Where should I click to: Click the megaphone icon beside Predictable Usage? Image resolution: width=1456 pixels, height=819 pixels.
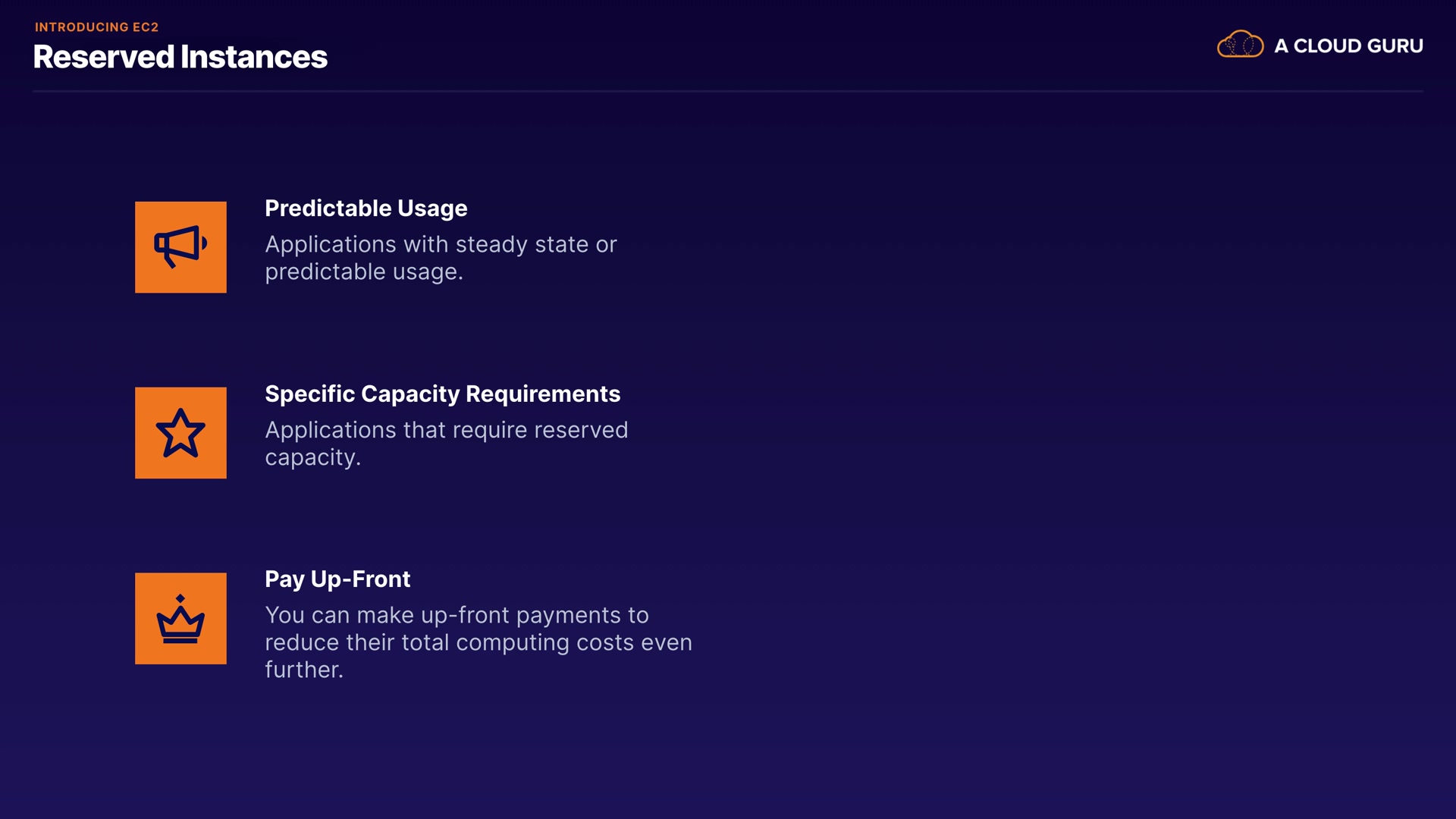coord(180,247)
